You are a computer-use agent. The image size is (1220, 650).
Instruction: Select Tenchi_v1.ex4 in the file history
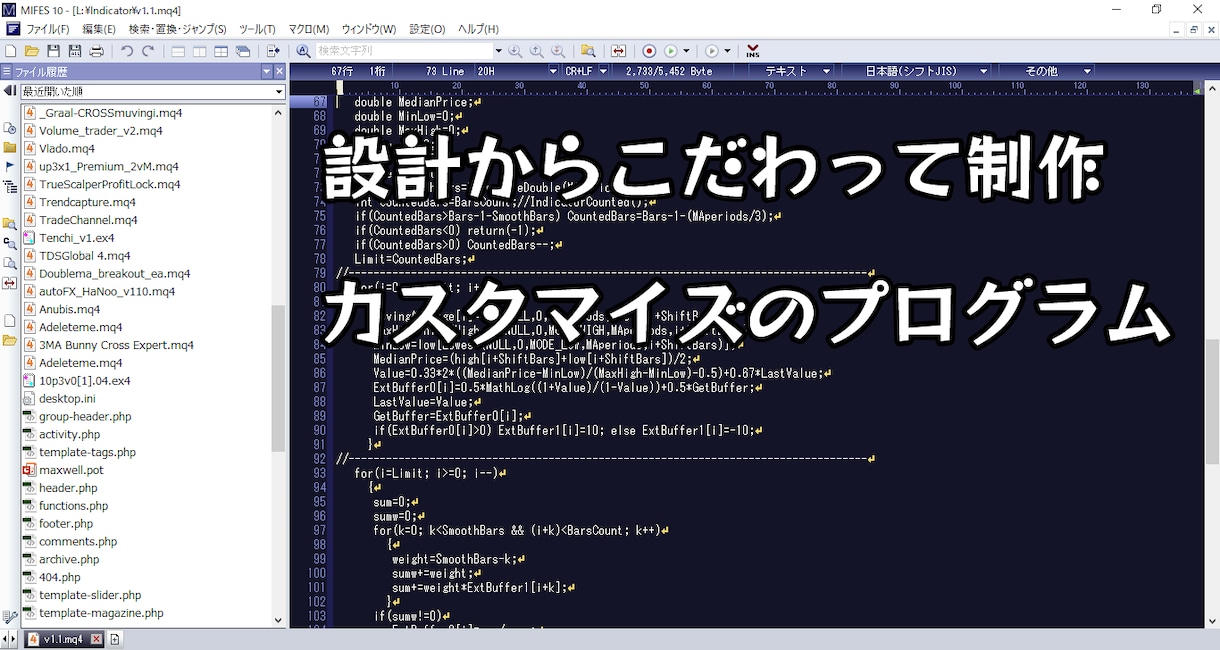77,237
